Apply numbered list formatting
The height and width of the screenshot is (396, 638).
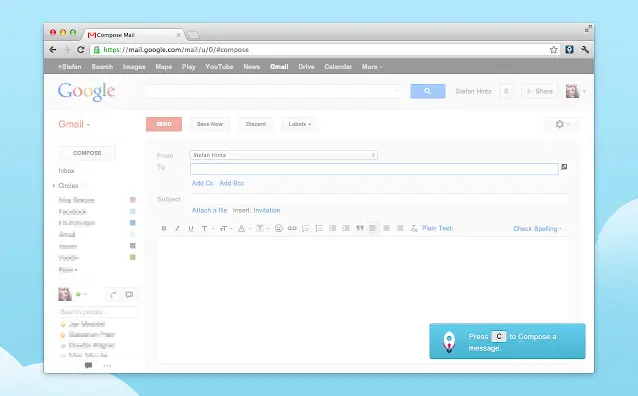[306, 228]
